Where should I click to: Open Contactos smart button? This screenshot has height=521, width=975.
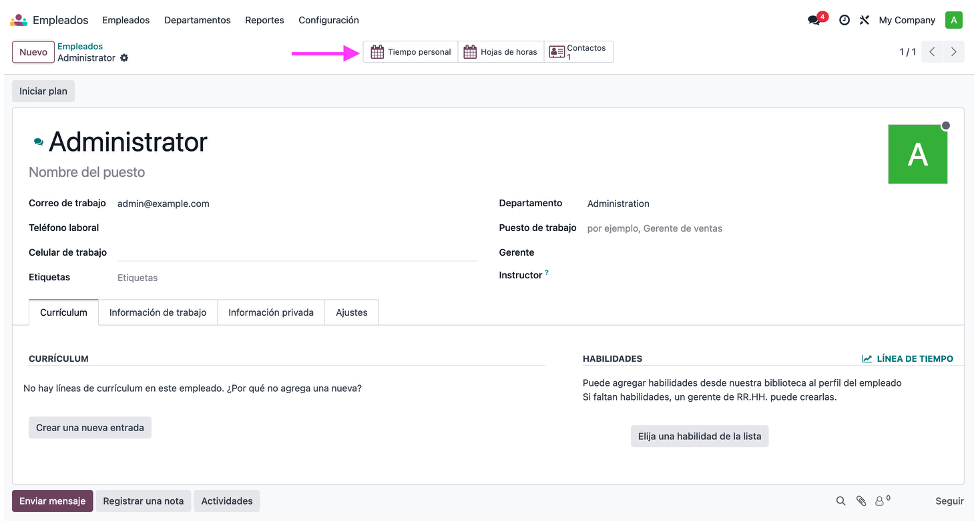pos(578,52)
